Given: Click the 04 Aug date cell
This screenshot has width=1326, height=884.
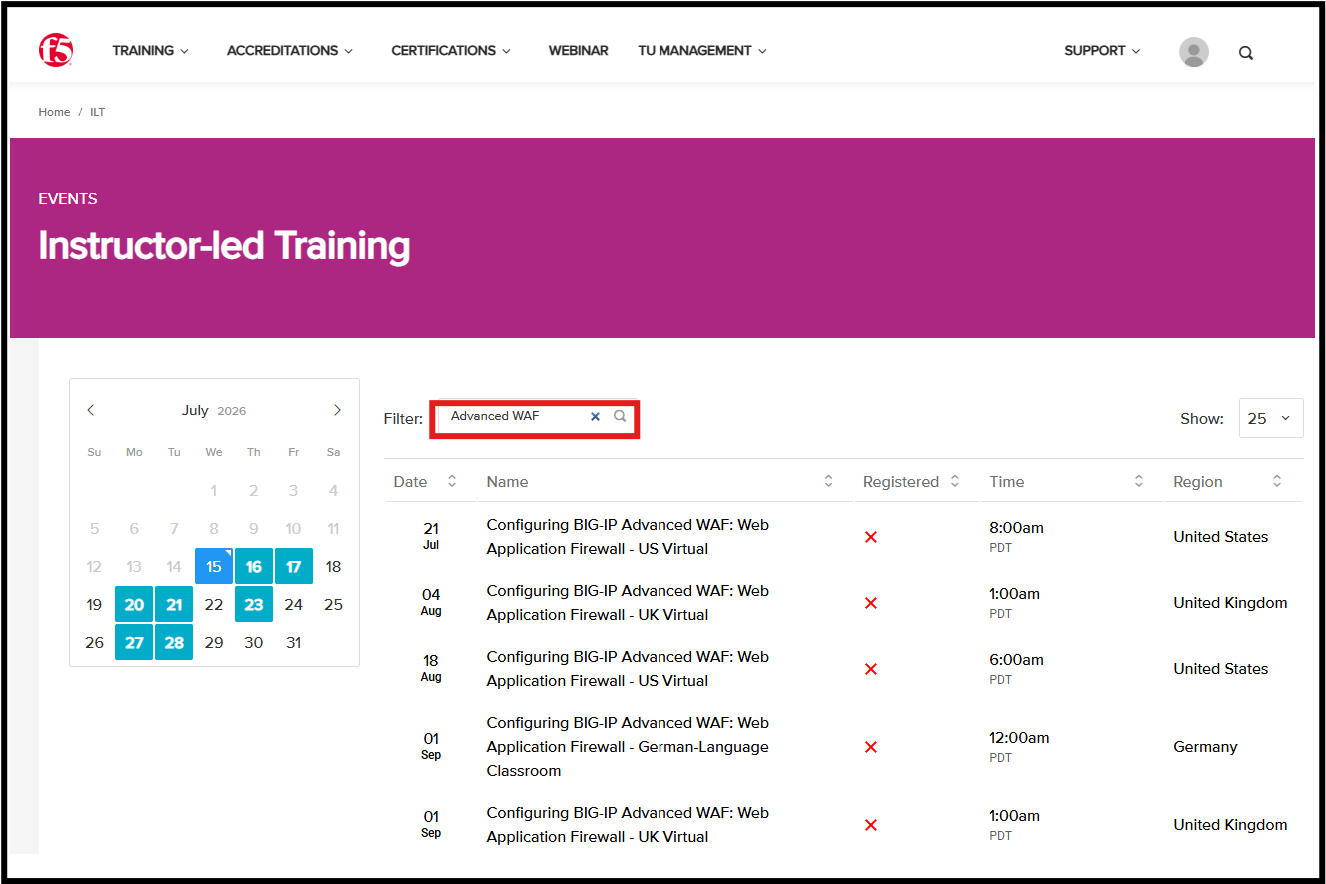Looking at the screenshot, I should coord(431,602).
